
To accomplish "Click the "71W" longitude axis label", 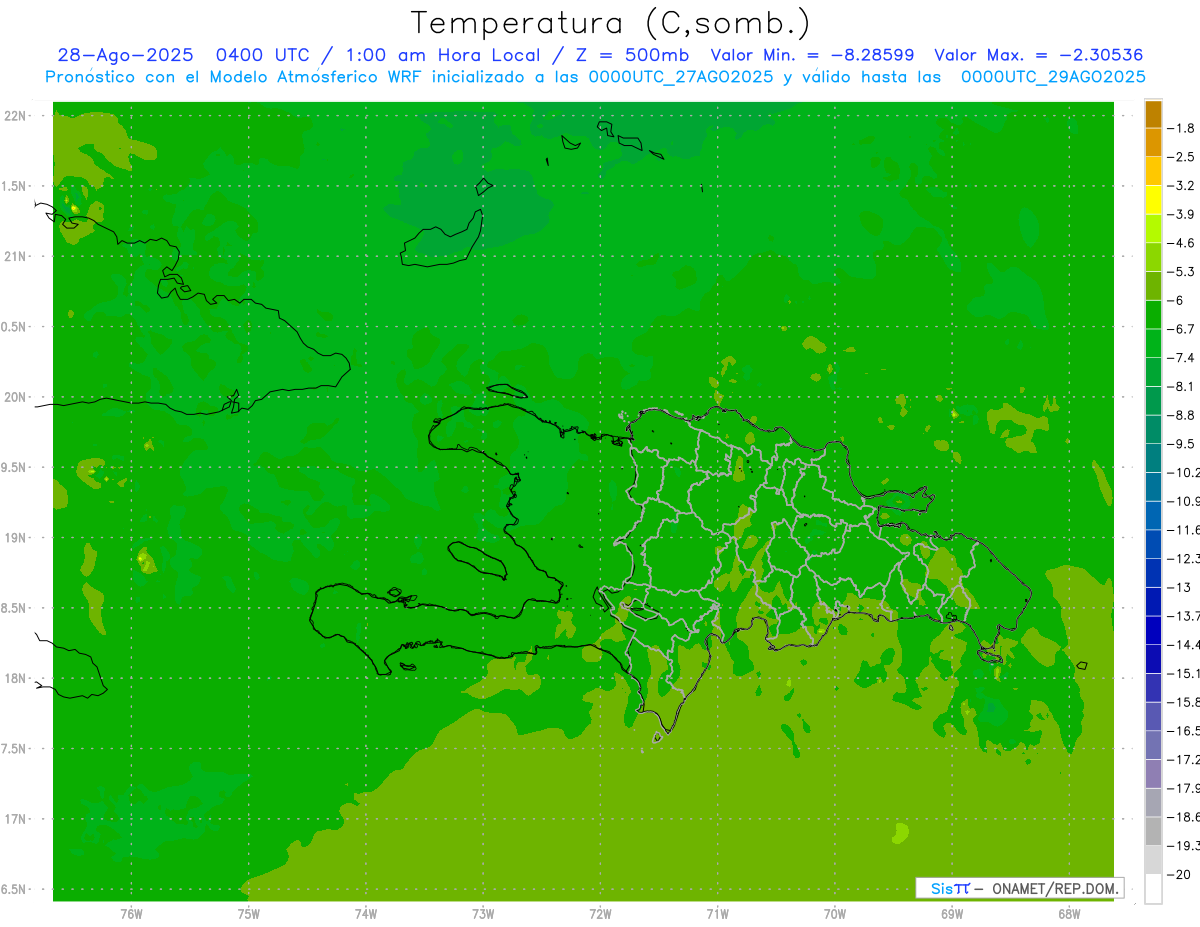I will (717, 914).
